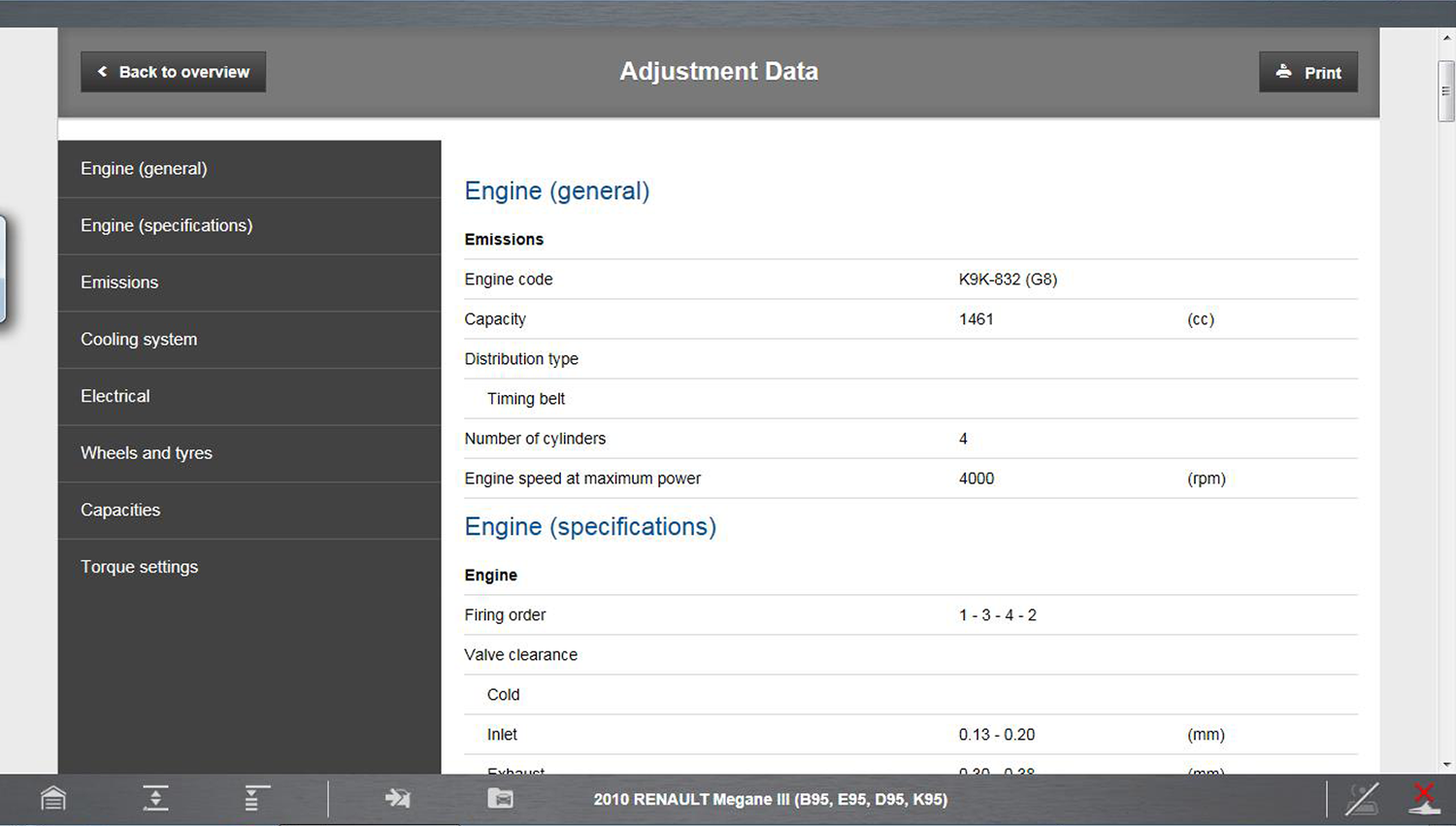Open the vehicle folder icon
This screenshot has height=826, width=1456.
point(500,798)
